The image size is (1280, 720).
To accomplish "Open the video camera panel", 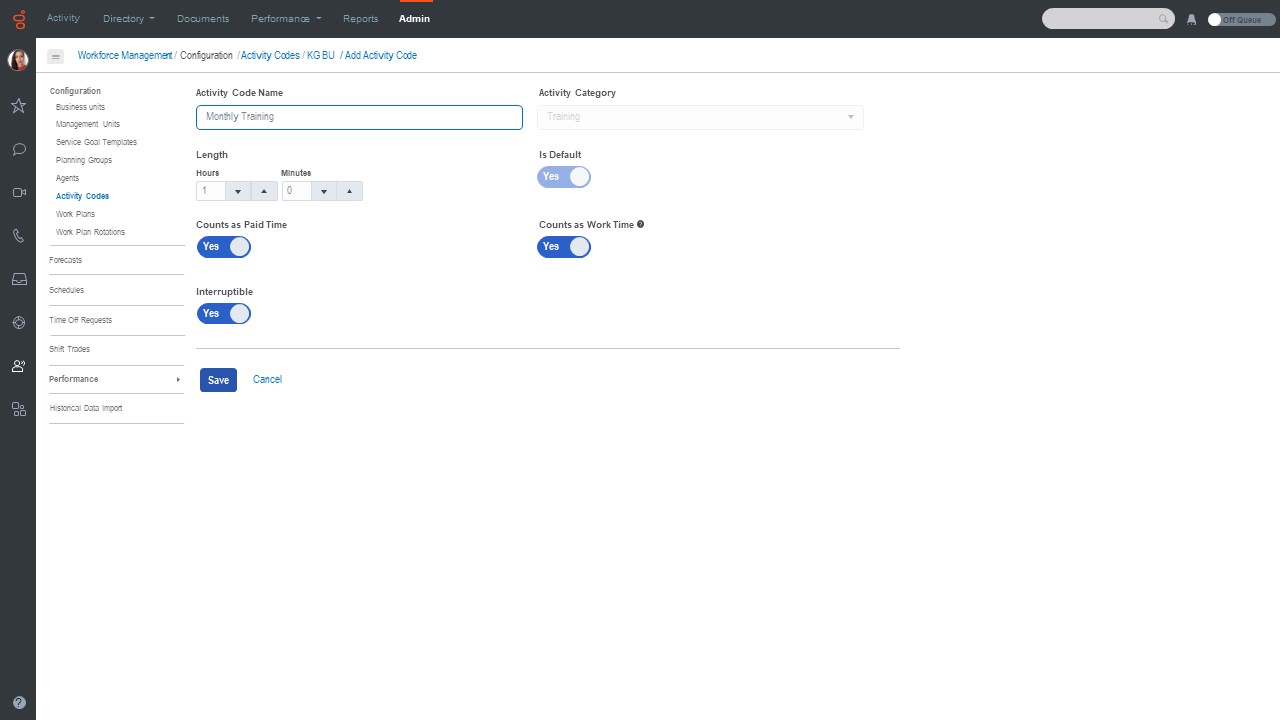I will click(x=18, y=193).
